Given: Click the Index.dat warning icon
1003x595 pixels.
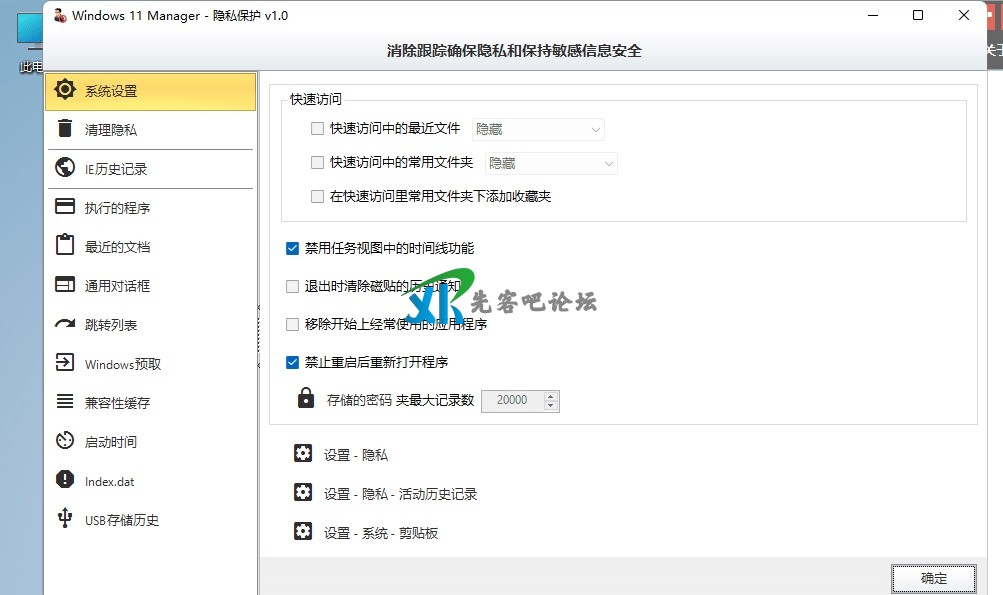Looking at the screenshot, I should pos(65,480).
